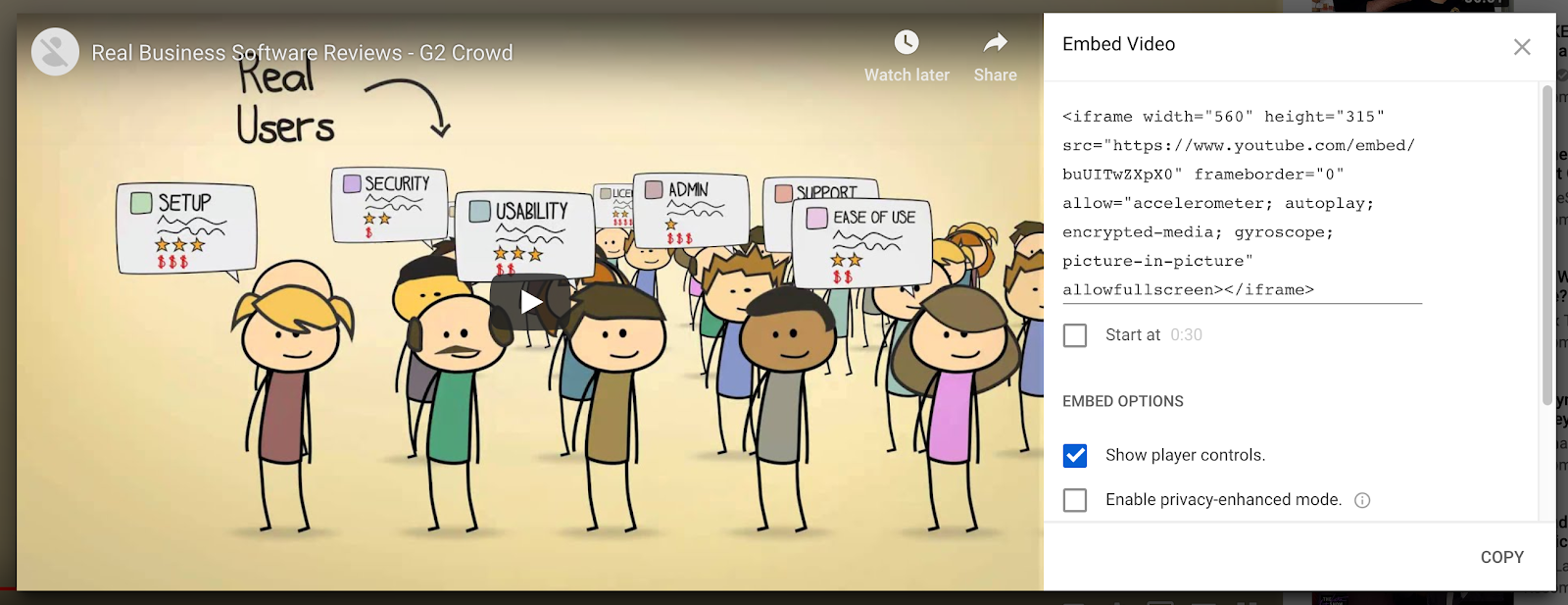
Task: Click the embed panel vertical scrollbar
Action: pyautogui.click(x=1547, y=245)
